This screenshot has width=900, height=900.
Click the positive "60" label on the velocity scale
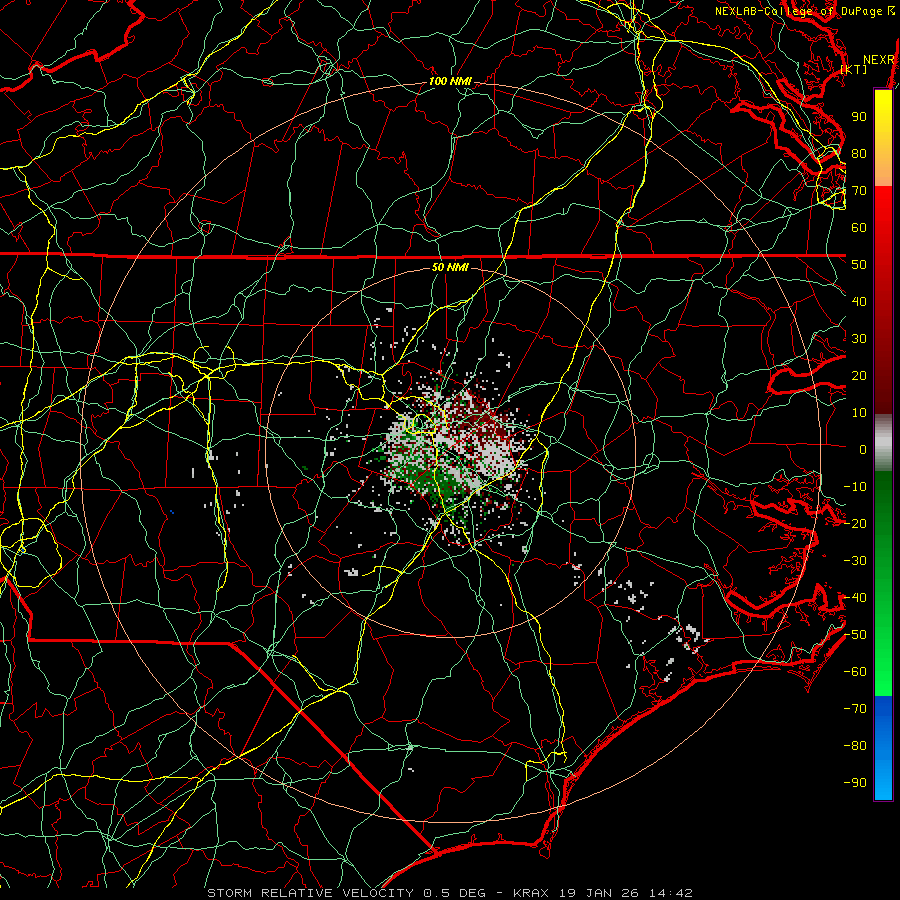coord(859,227)
